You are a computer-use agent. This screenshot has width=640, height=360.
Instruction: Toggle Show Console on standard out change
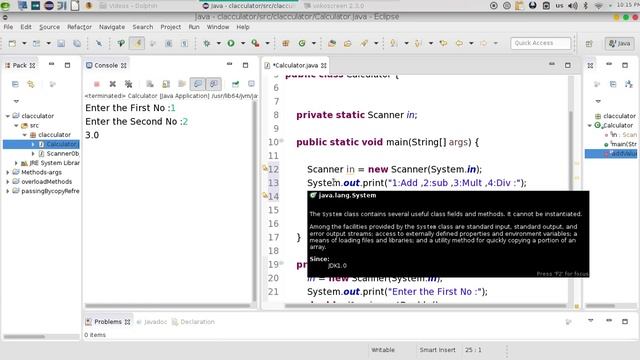198,84
